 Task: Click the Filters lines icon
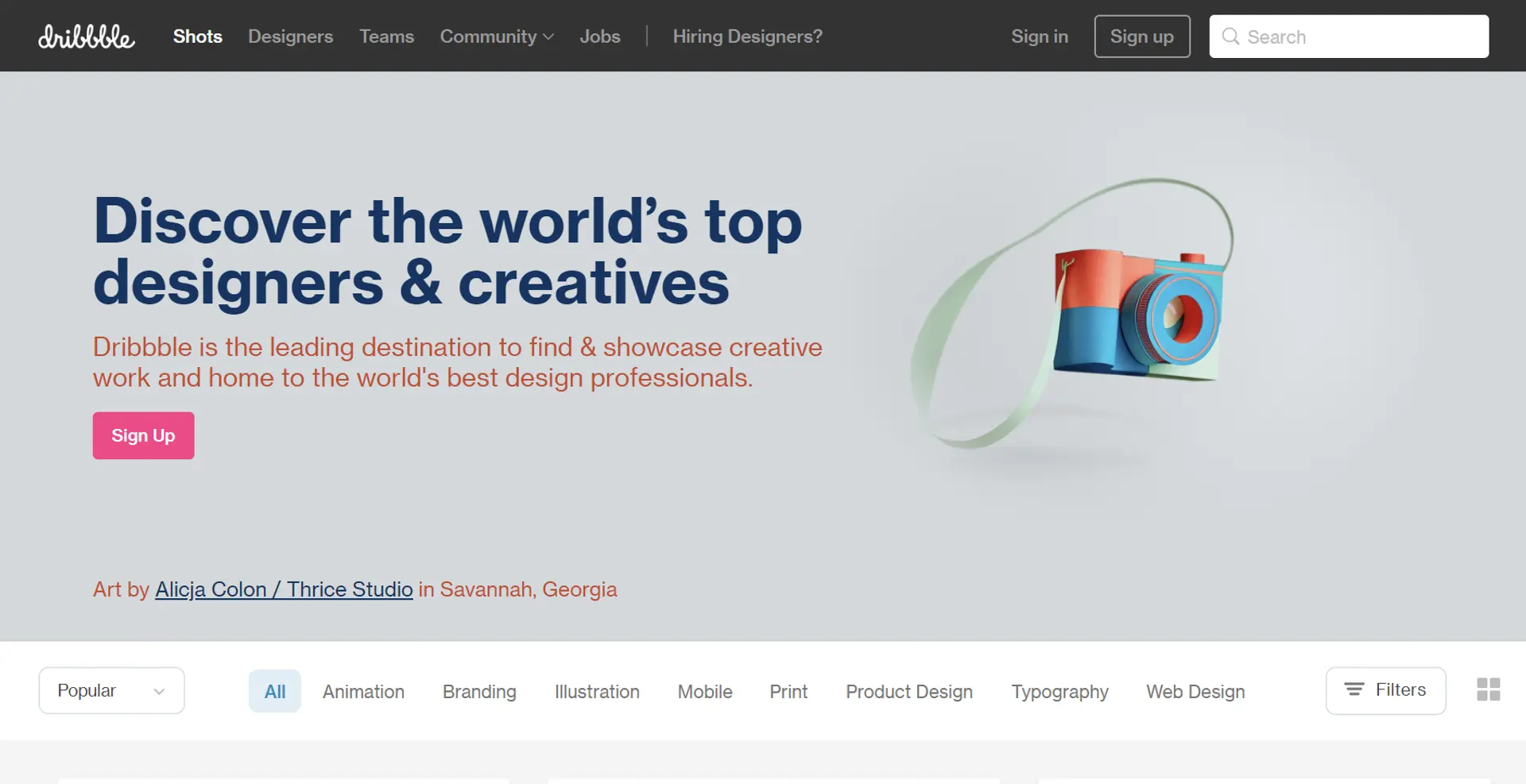pos(1354,689)
